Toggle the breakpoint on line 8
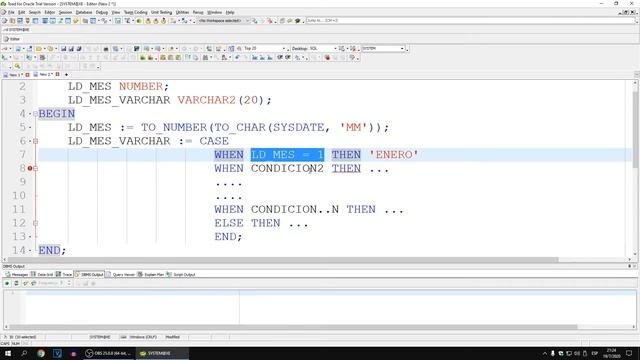 [x=30, y=168]
